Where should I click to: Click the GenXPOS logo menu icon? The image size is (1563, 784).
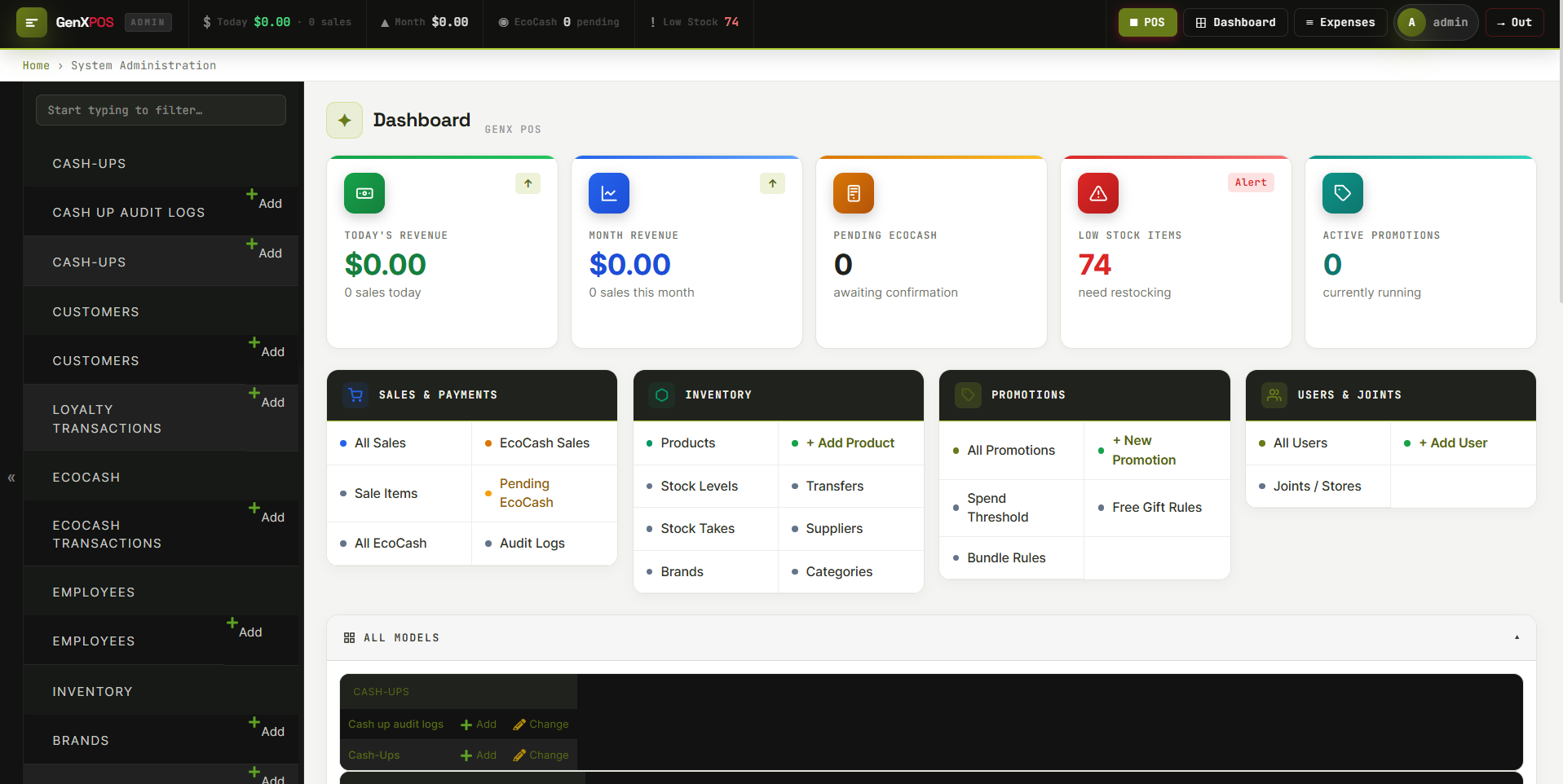31,23
